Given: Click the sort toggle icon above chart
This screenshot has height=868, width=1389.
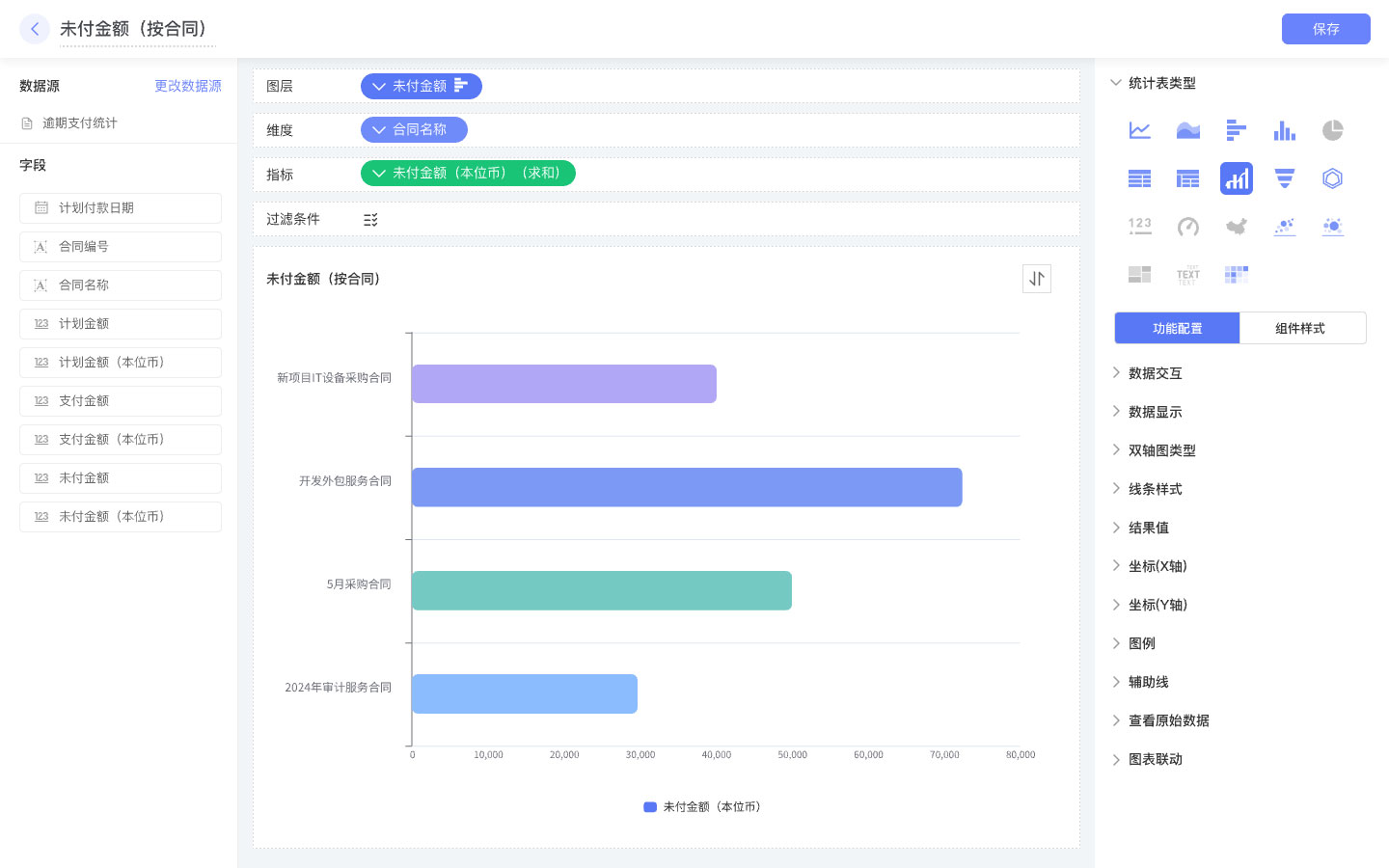Looking at the screenshot, I should [1036, 279].
